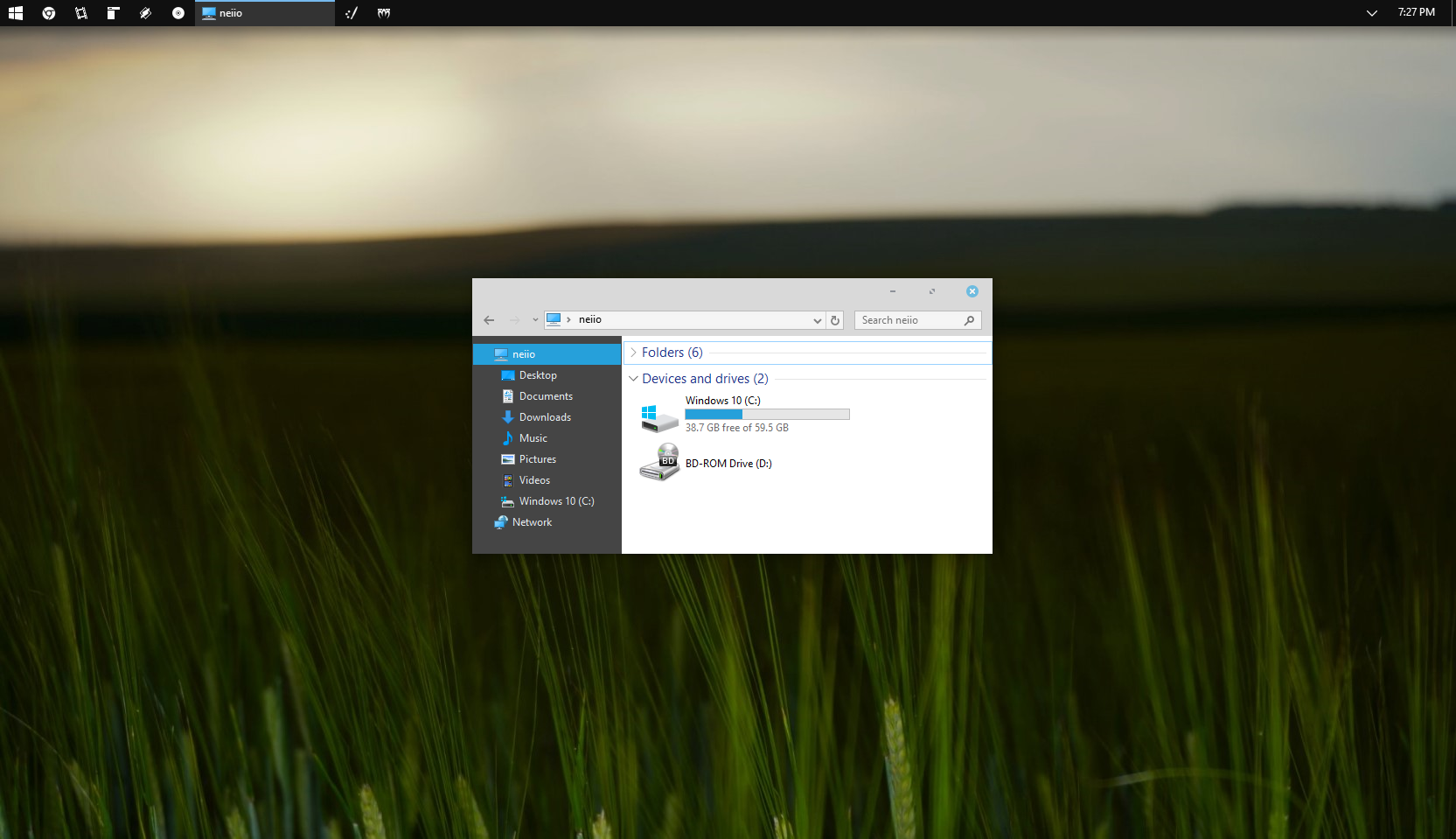Expand the Folders (6) section
This screenshot has height=839, width=1456.
633,352
